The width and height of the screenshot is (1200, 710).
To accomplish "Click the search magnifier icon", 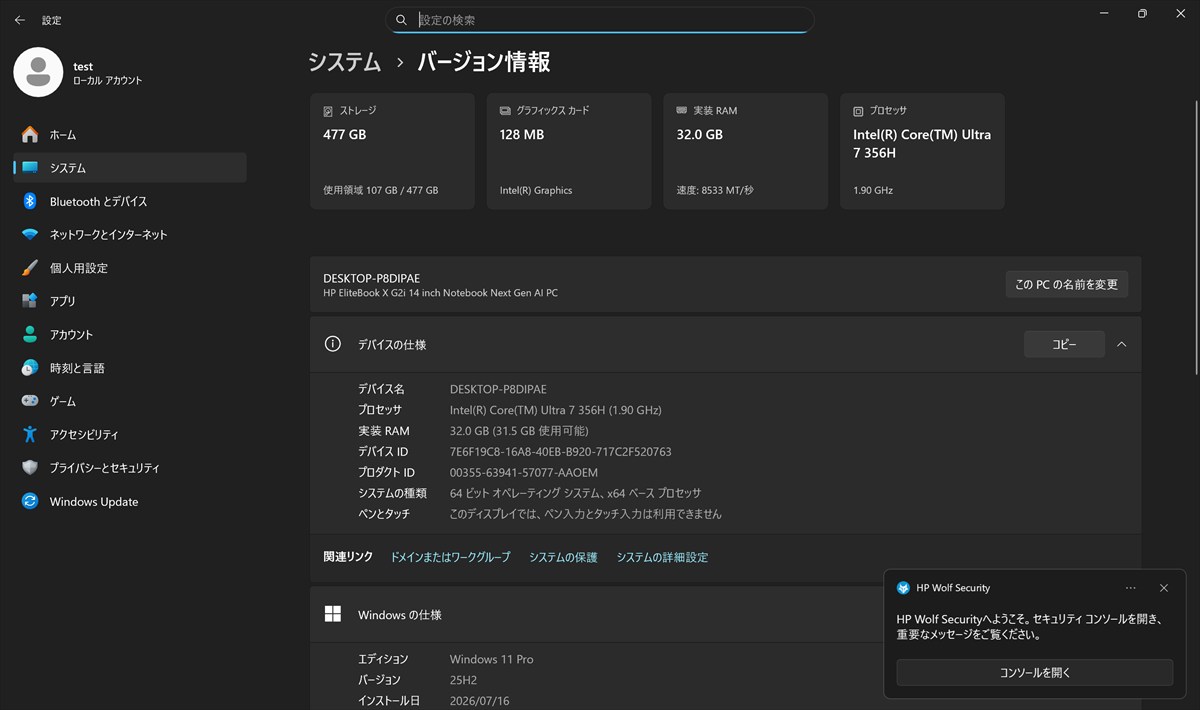I will point(401,20).
